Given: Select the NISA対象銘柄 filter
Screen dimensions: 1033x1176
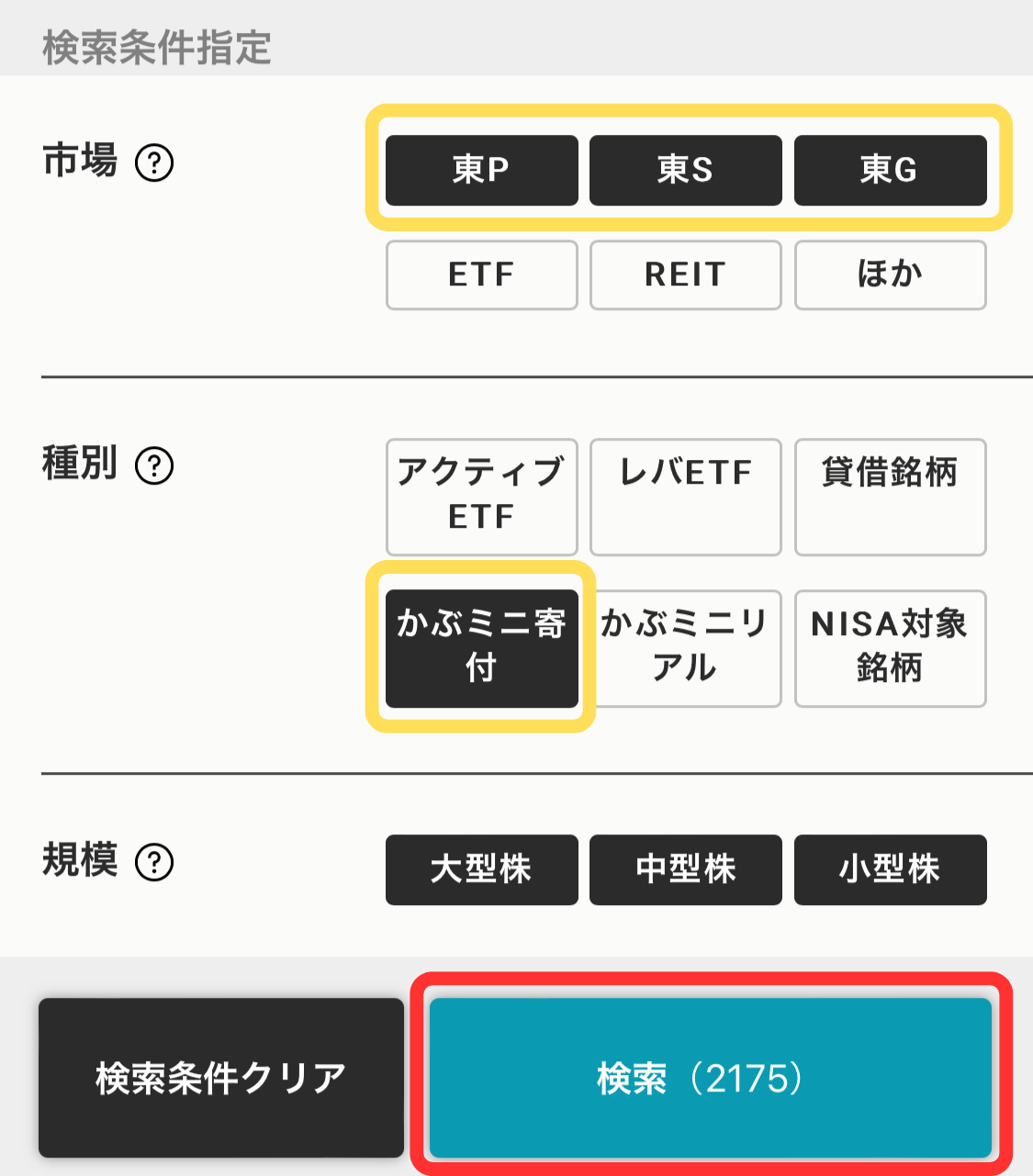Looking at the screenshot, I should pyautogui.click(x=890, y=648).
